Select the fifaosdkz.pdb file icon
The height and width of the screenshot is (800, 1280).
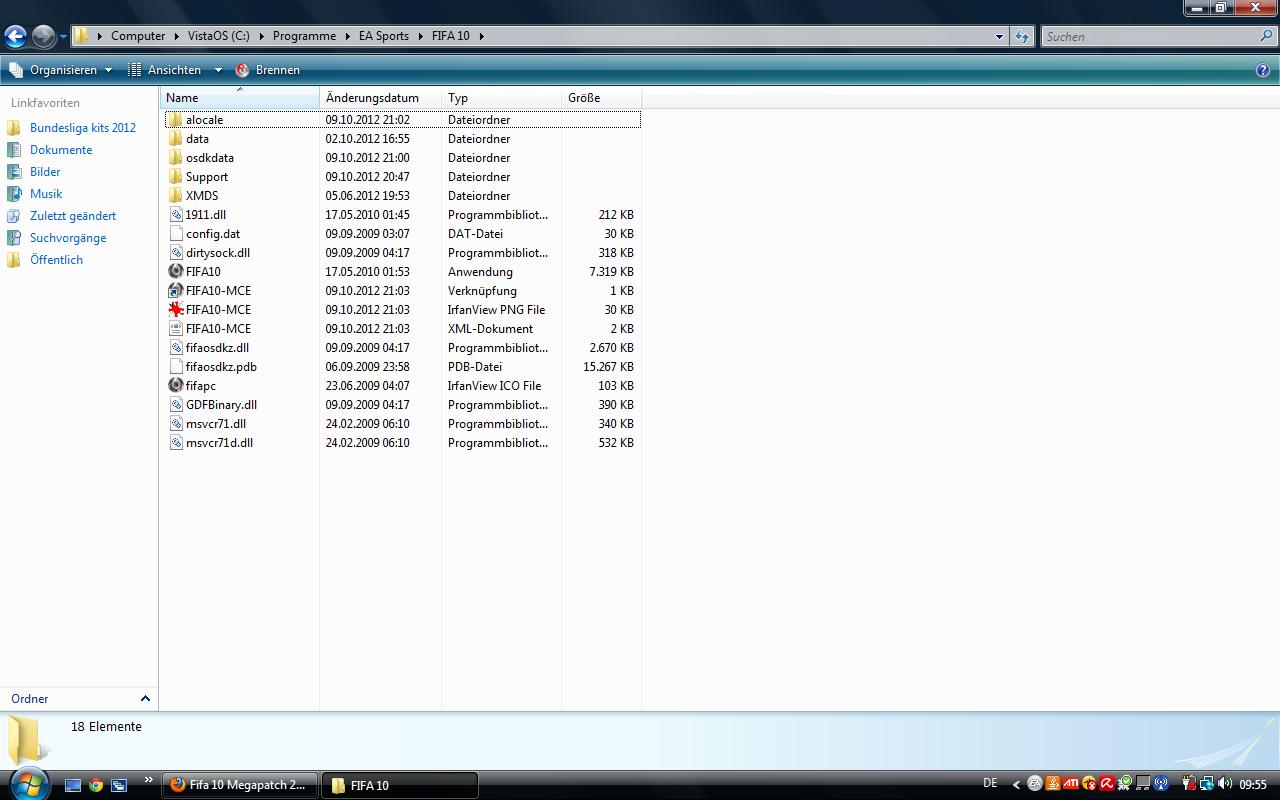(176, 366)
